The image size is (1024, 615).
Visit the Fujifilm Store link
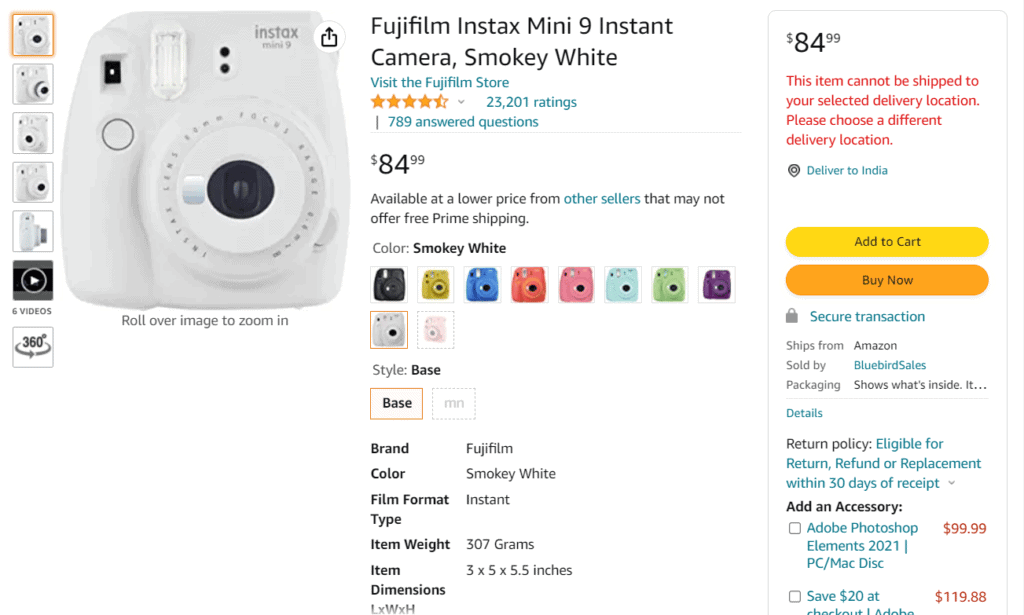440,82
